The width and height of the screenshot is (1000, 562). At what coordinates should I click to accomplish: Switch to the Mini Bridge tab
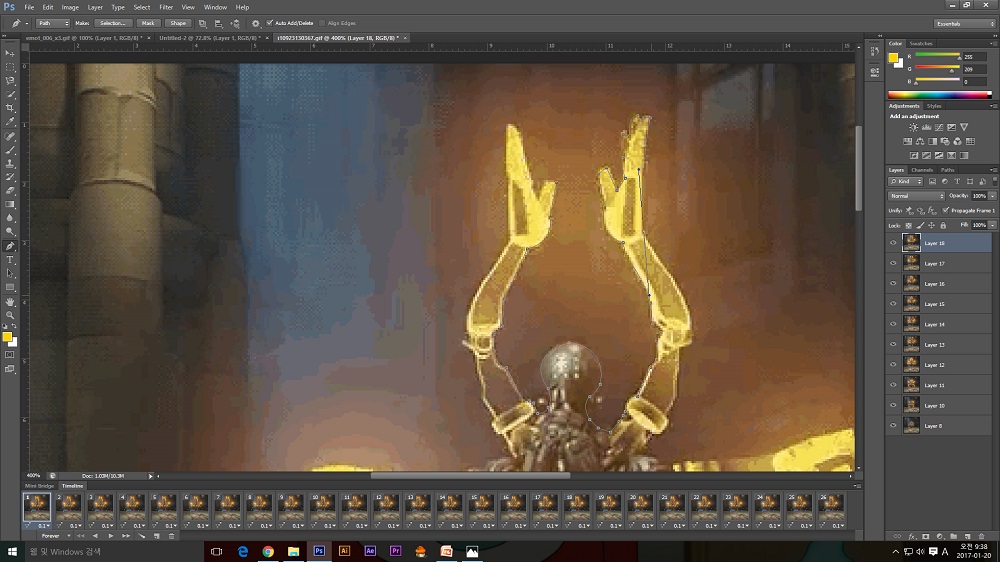[x=39, y=486]
